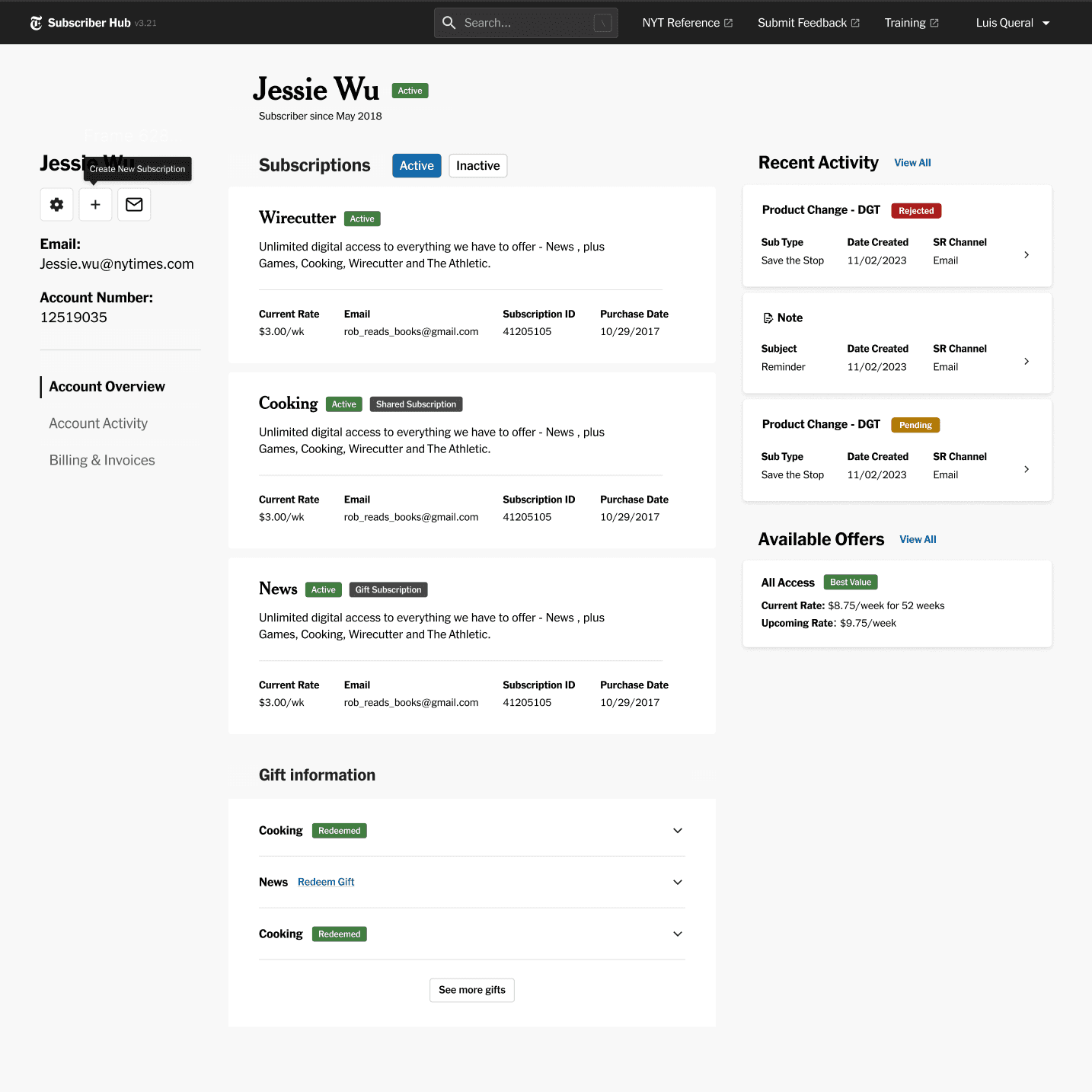This screenshot has height=1092, width=1092.
Task: Switch to Inactive subscriptions tab
Action: pos(478,166)
